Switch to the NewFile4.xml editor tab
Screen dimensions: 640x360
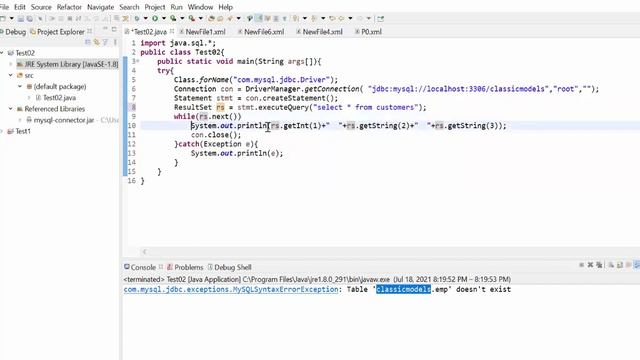(x=322, y=31)
